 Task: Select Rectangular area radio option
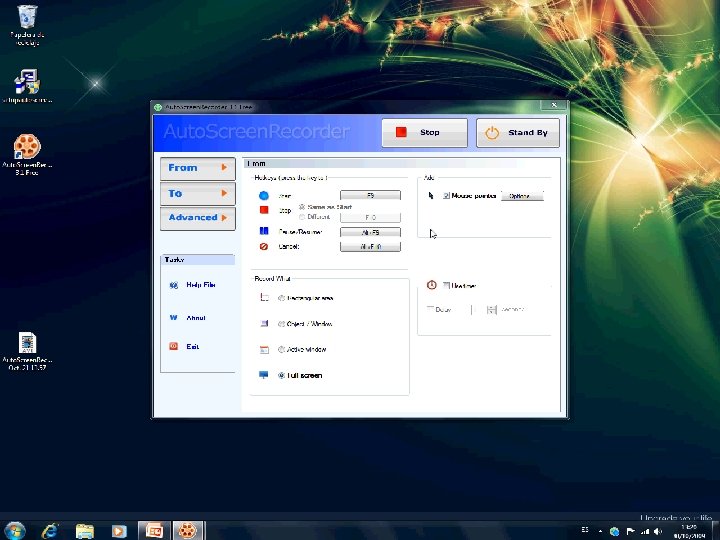281,298
